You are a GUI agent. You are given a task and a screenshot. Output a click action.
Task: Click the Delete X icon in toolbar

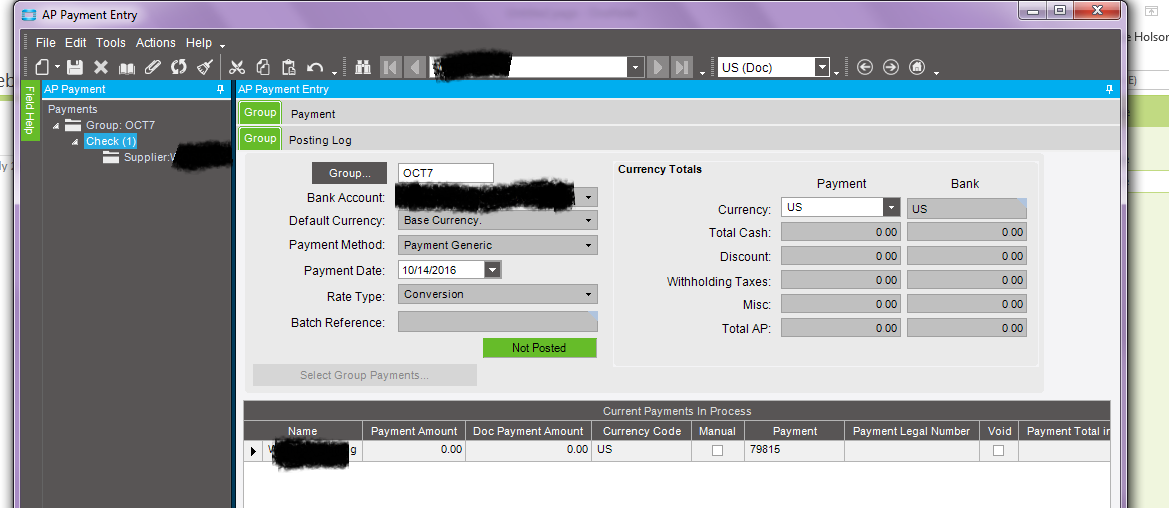click(x=101, y=67)
